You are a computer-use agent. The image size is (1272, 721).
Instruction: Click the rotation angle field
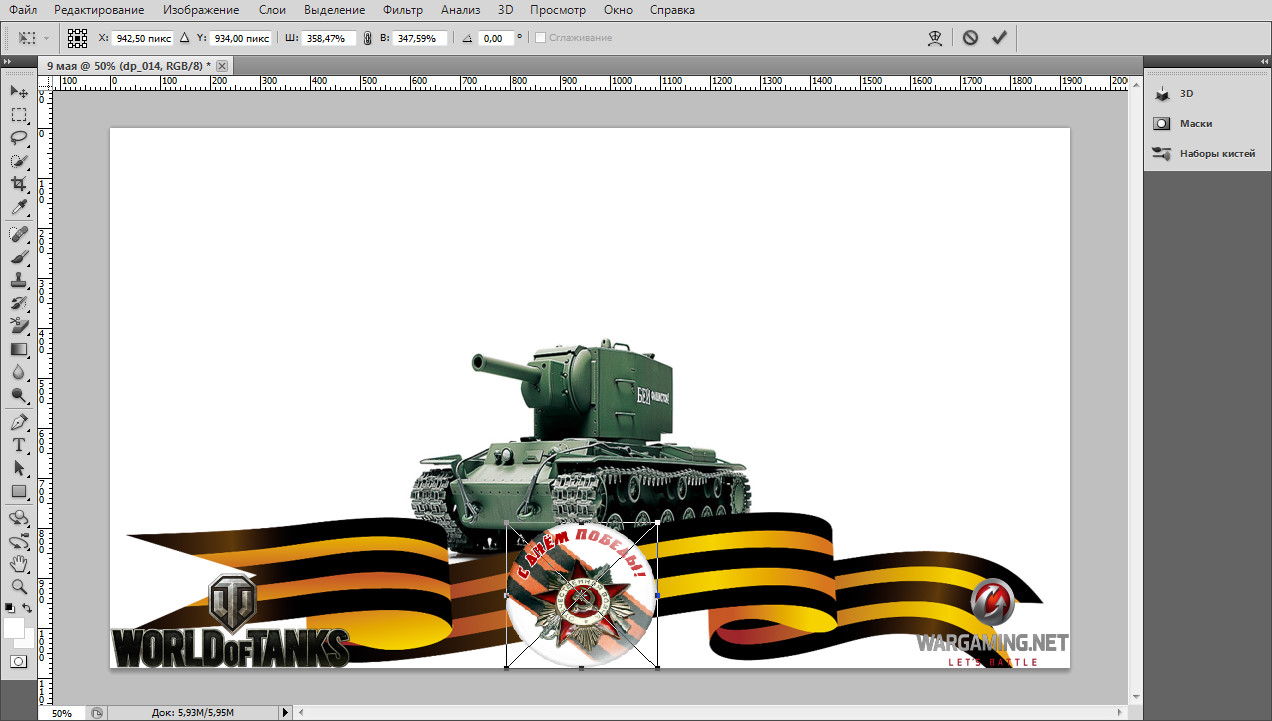click(x=496, y=38)
